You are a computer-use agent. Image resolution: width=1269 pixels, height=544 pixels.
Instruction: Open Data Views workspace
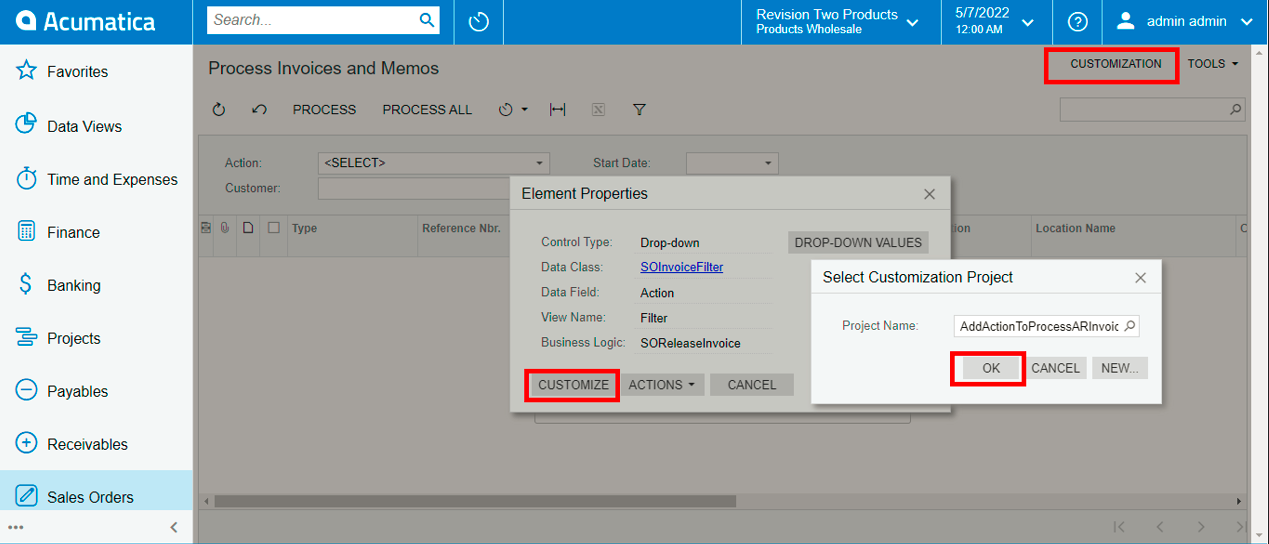pos(96,126)
